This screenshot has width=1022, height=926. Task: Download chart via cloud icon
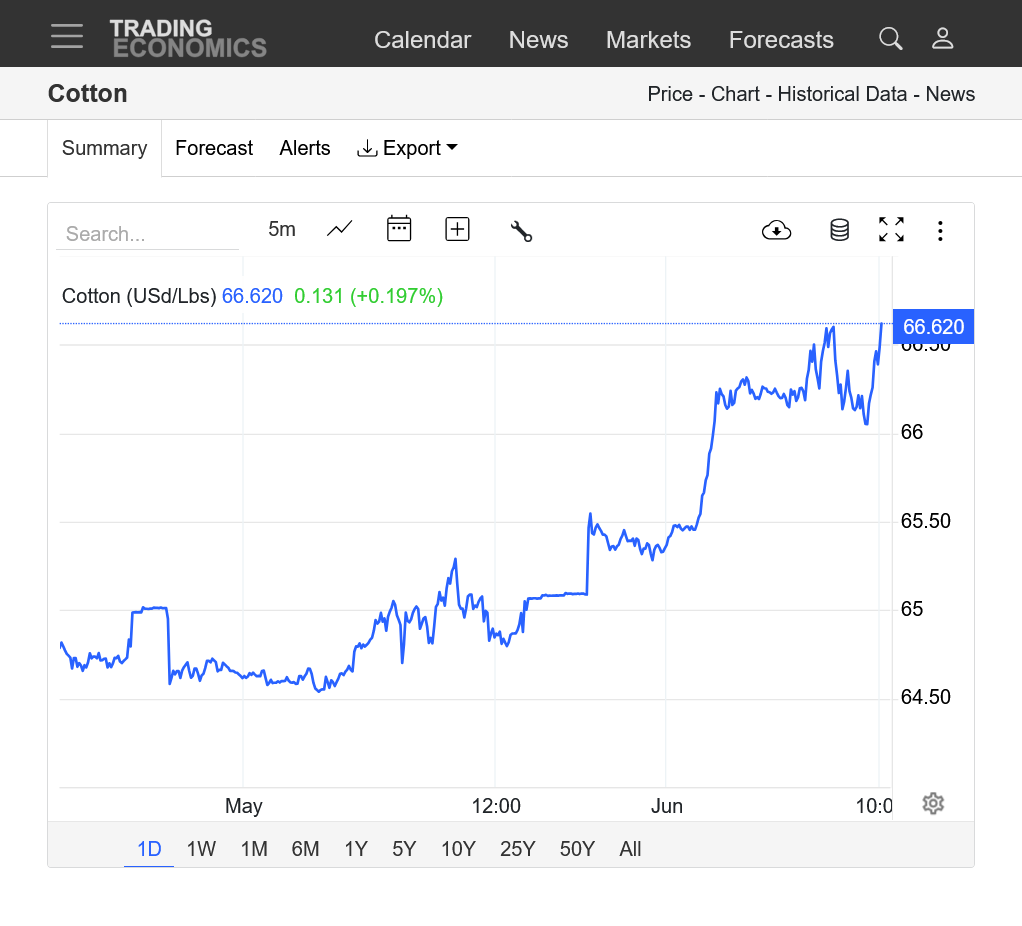point(776,230)
